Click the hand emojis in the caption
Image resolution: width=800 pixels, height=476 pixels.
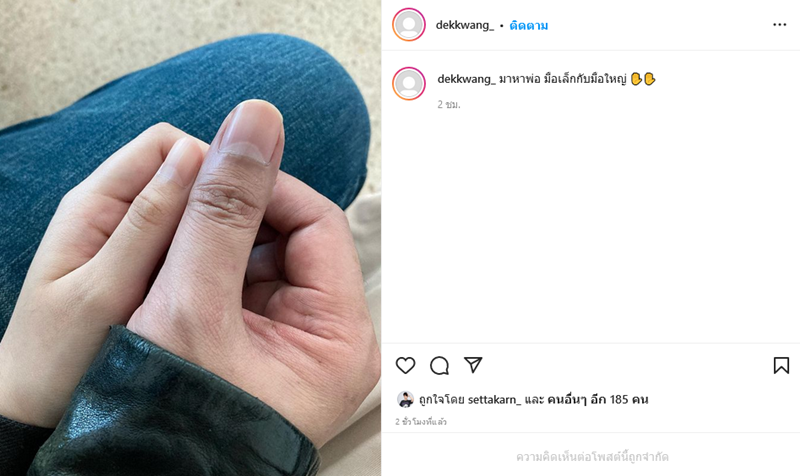point(643,79)
